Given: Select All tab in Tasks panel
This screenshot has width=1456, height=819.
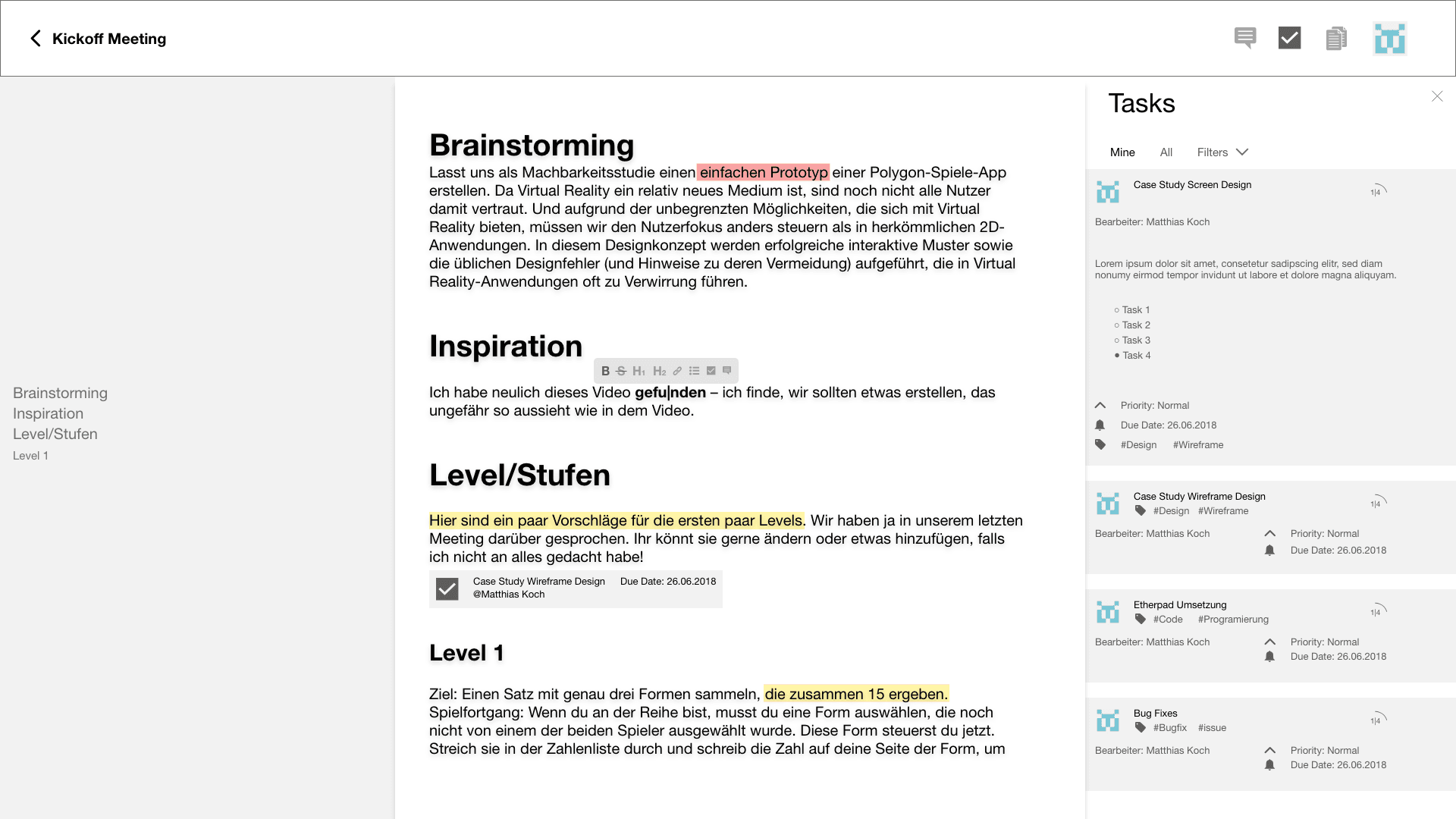Looking at the screenshot, I should coord(1166,152).
